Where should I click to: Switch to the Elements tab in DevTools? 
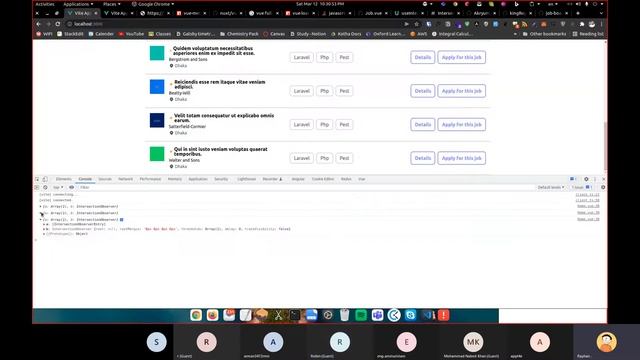64,179
